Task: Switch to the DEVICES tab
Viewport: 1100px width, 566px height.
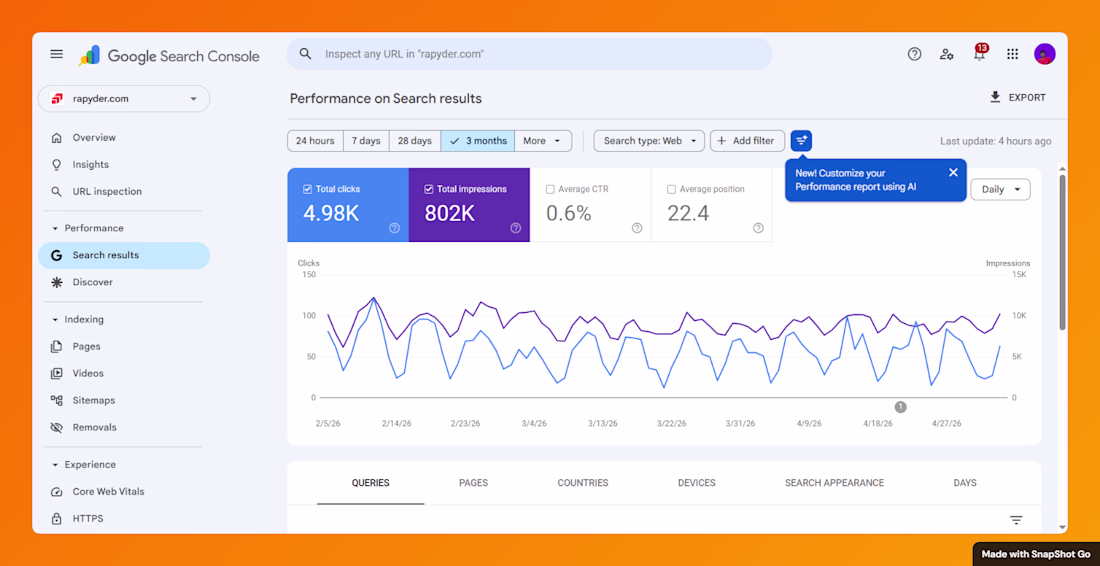Action: click(697, 483)
